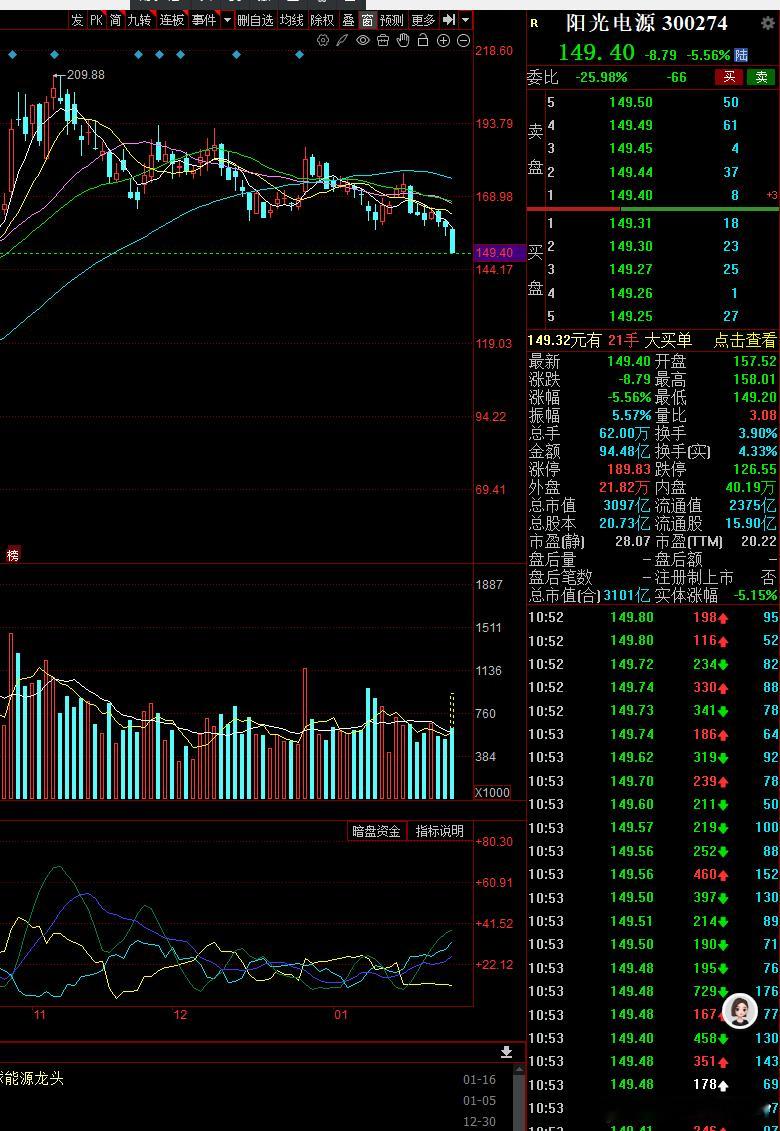Click the red 买 buy button
This screenshot has width=780, height=1131.
[729, 77]
